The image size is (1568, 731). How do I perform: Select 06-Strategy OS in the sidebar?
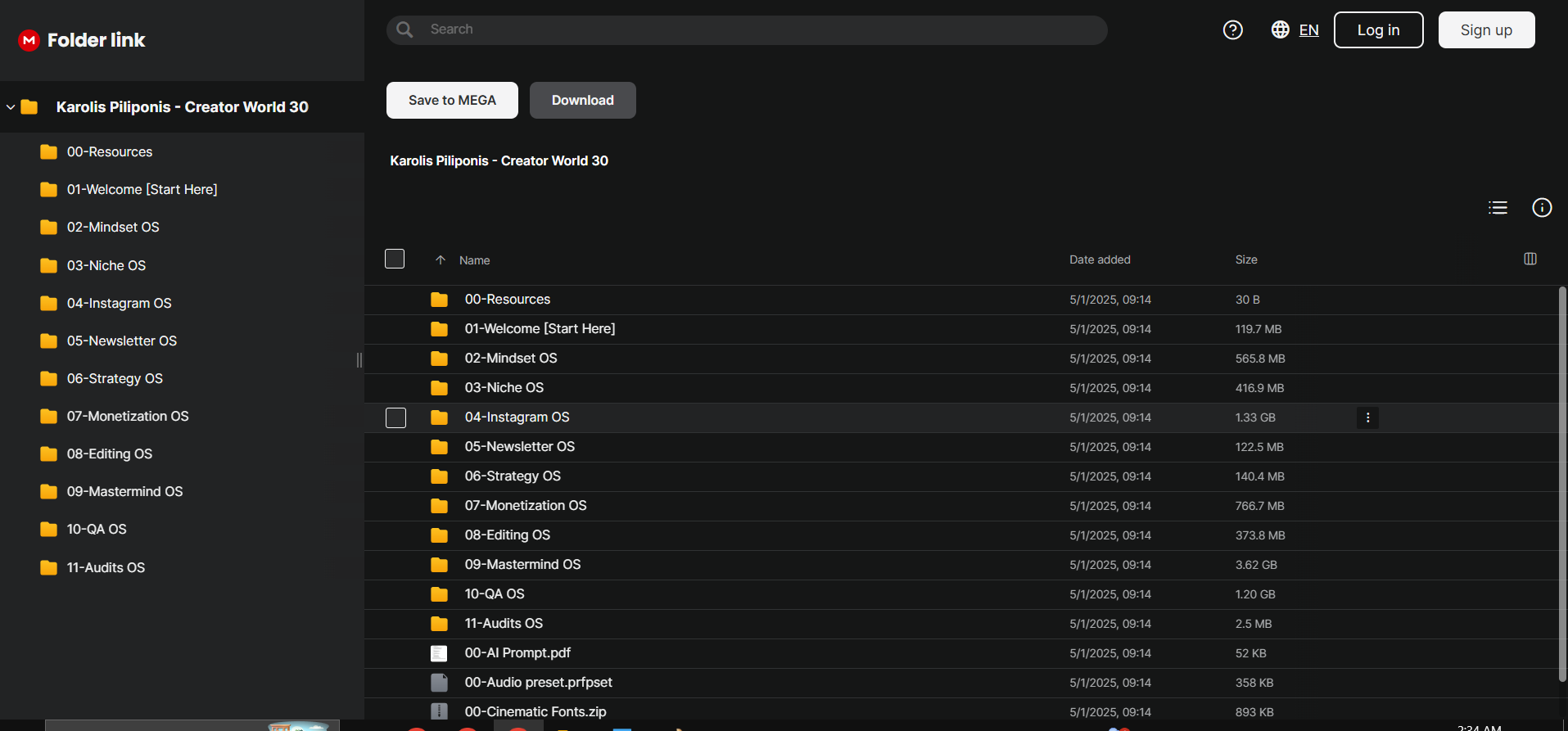115,379
